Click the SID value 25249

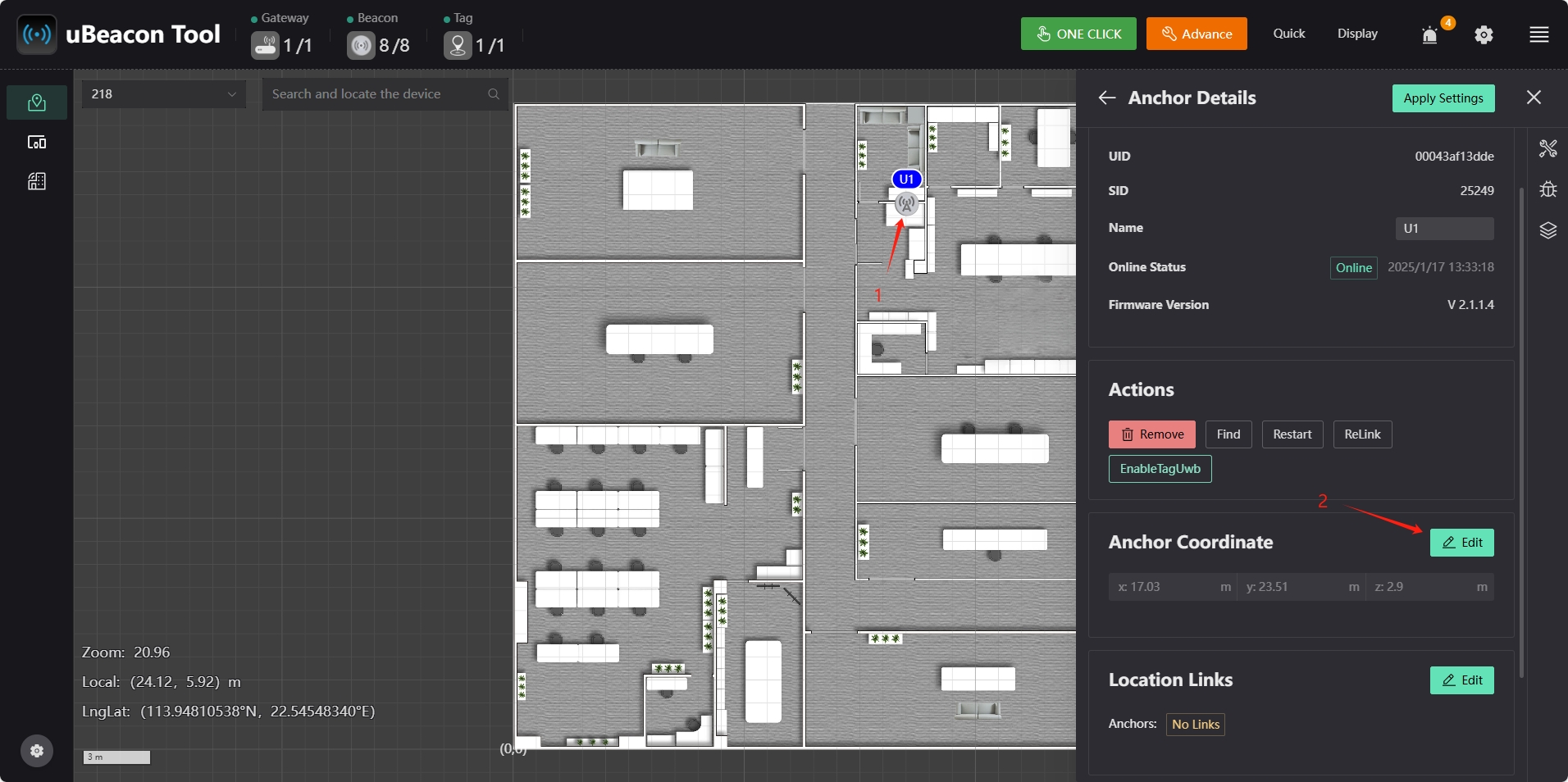click(1477, 191)
